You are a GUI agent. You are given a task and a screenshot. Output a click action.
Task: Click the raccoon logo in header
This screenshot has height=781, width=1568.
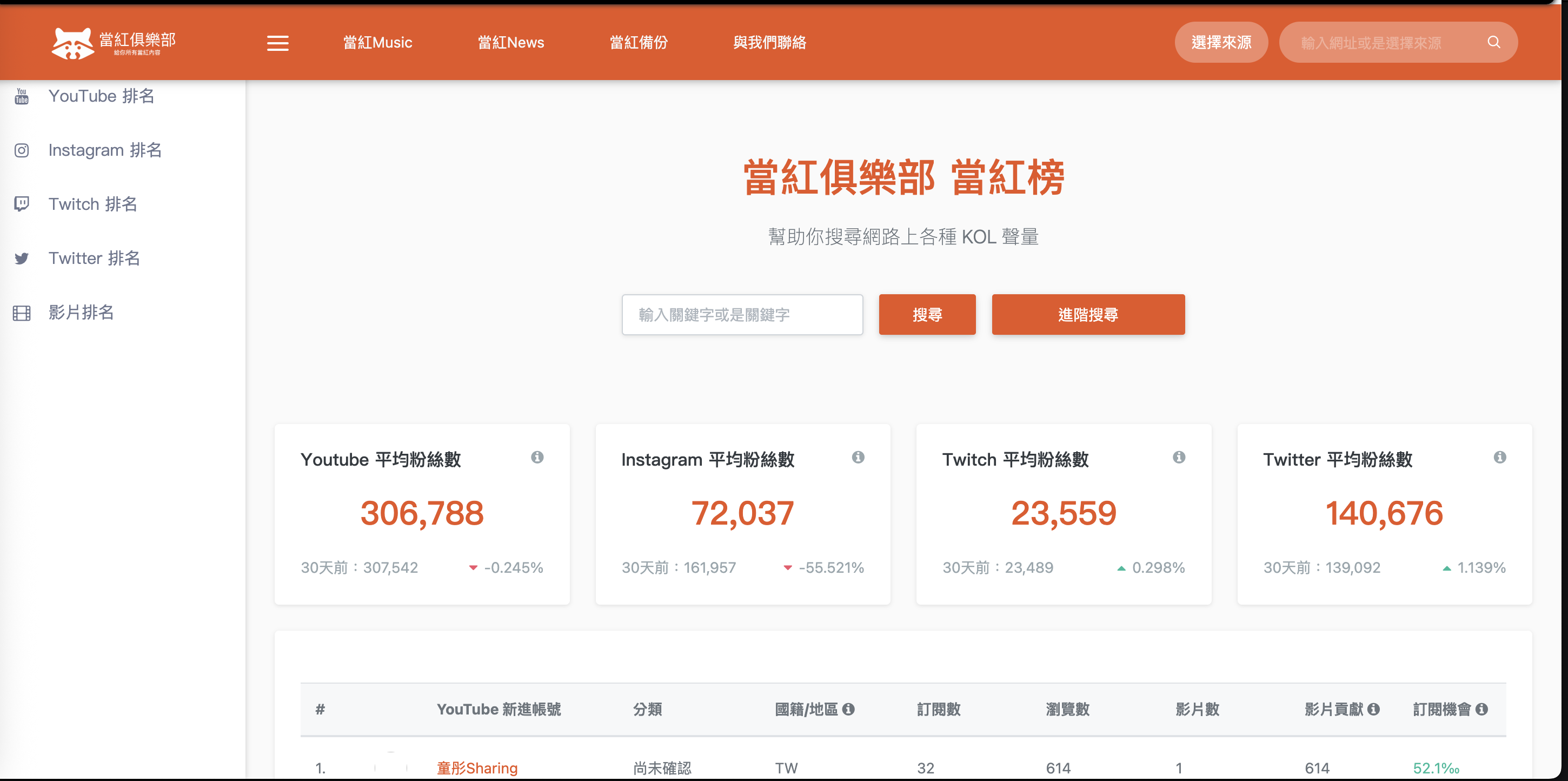(72, 43)
